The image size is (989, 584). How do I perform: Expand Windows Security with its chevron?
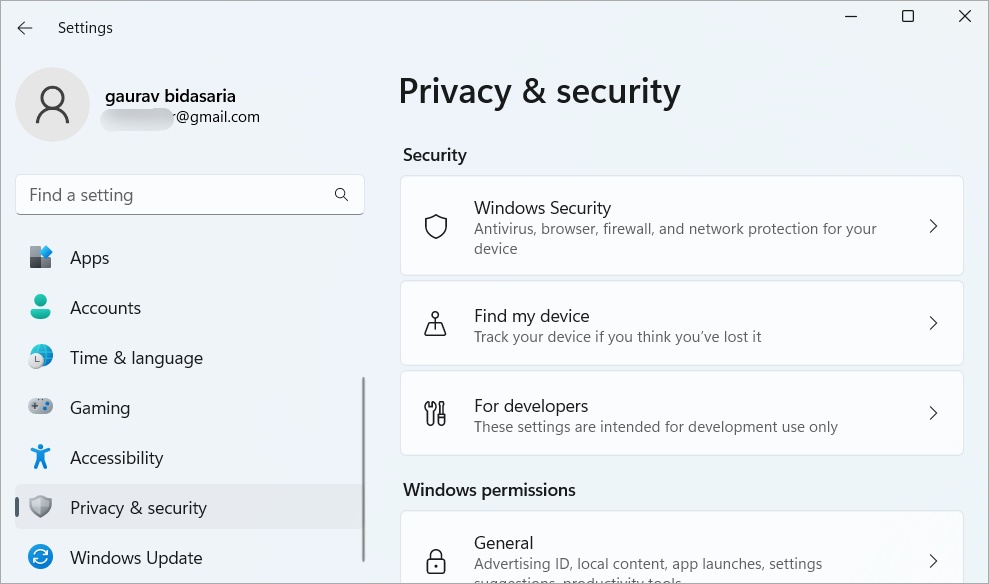click(933, 227)
